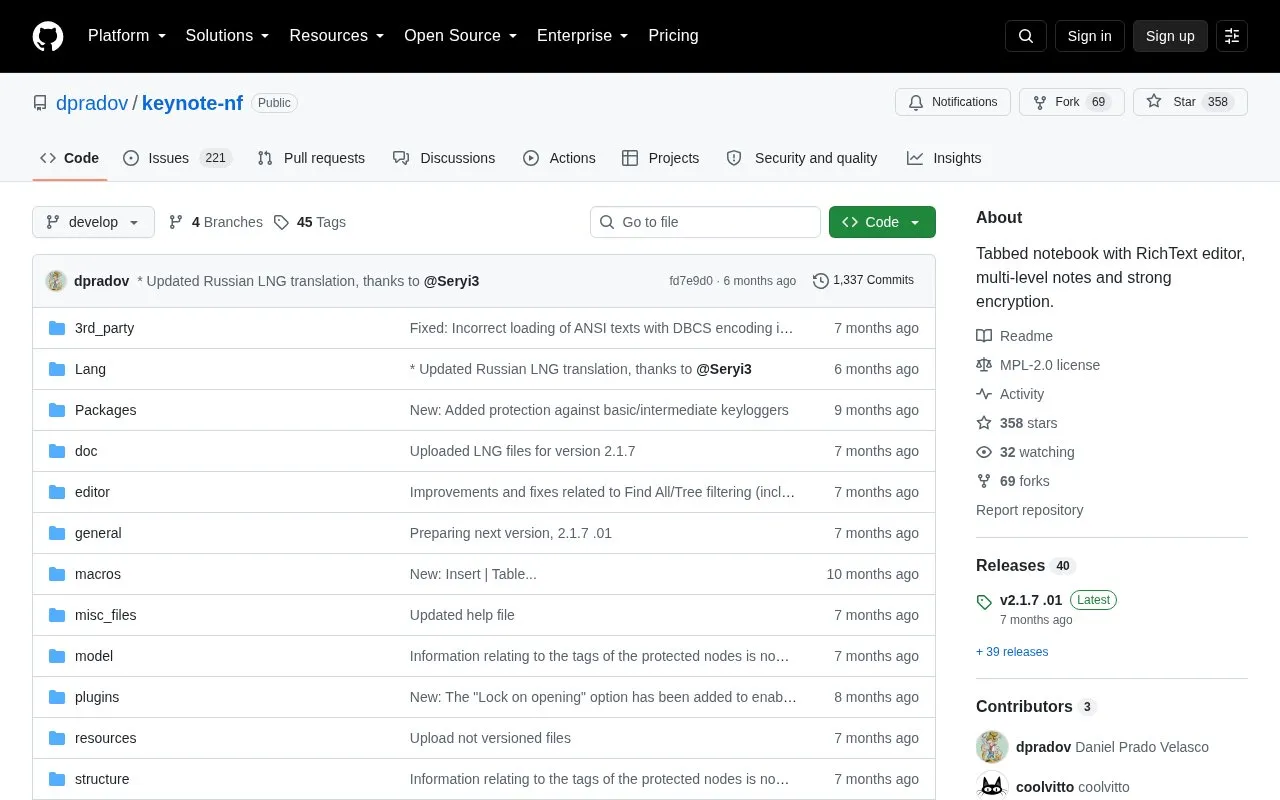Click the branch icon beside 4 Branches

(176, 222)
